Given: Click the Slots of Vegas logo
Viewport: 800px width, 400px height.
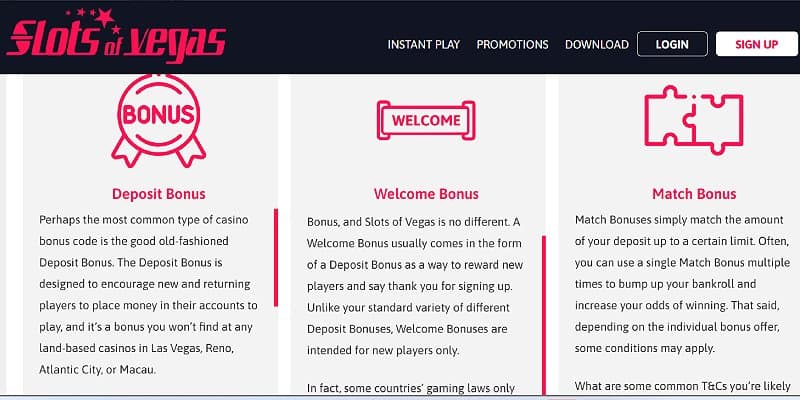Looking at the screenshot, I should [114, 37].
